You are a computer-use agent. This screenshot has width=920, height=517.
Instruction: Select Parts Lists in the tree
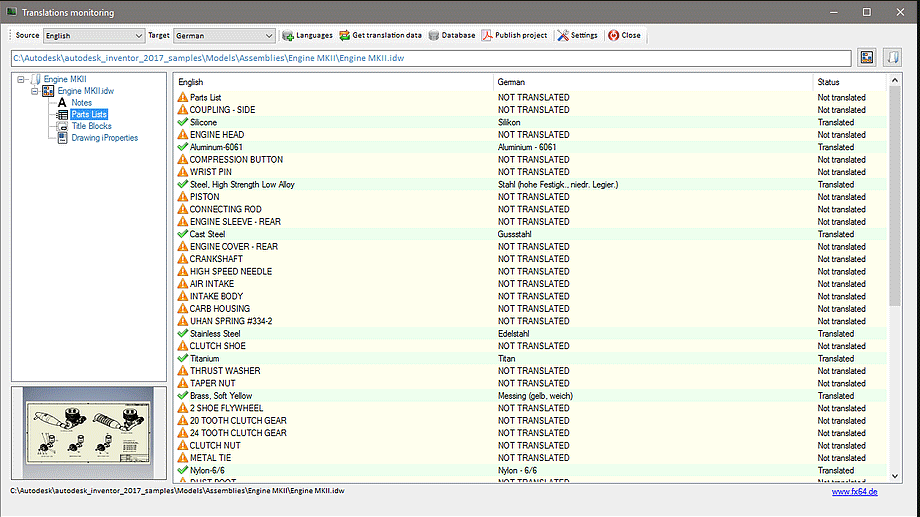pyautogui.click(x=89, y=114)
